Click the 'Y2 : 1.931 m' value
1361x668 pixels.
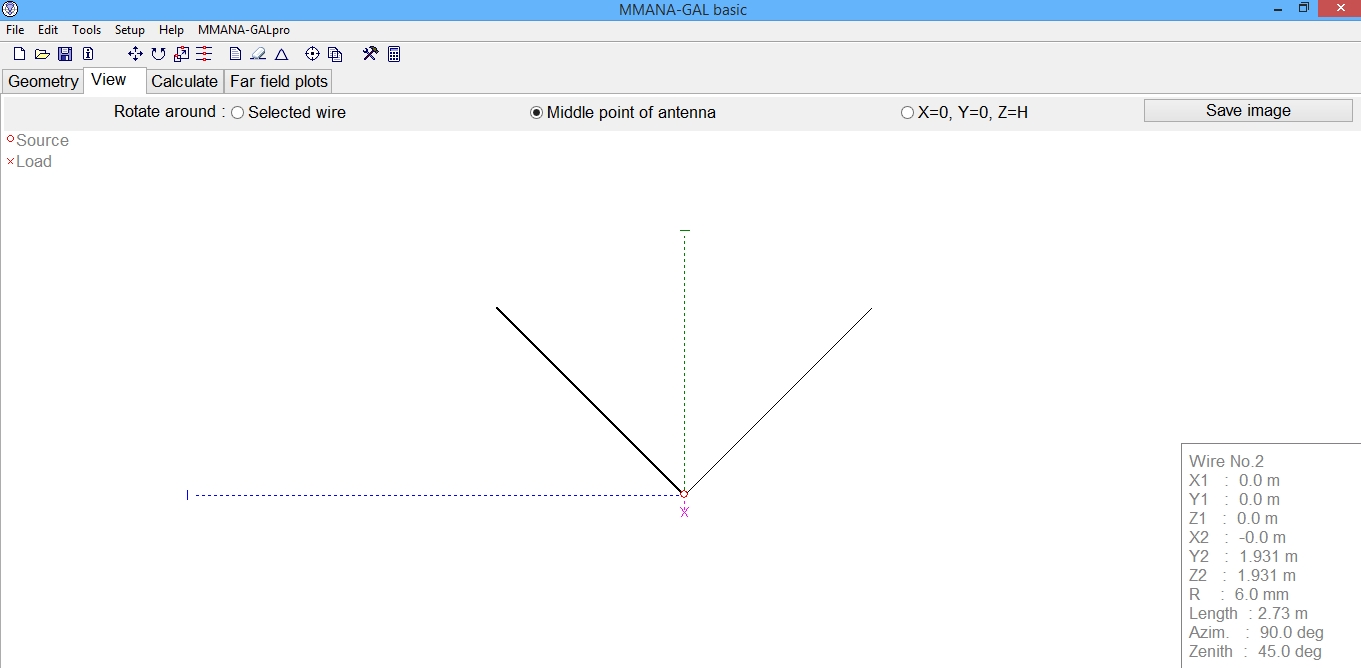(x=1243, y=556)
